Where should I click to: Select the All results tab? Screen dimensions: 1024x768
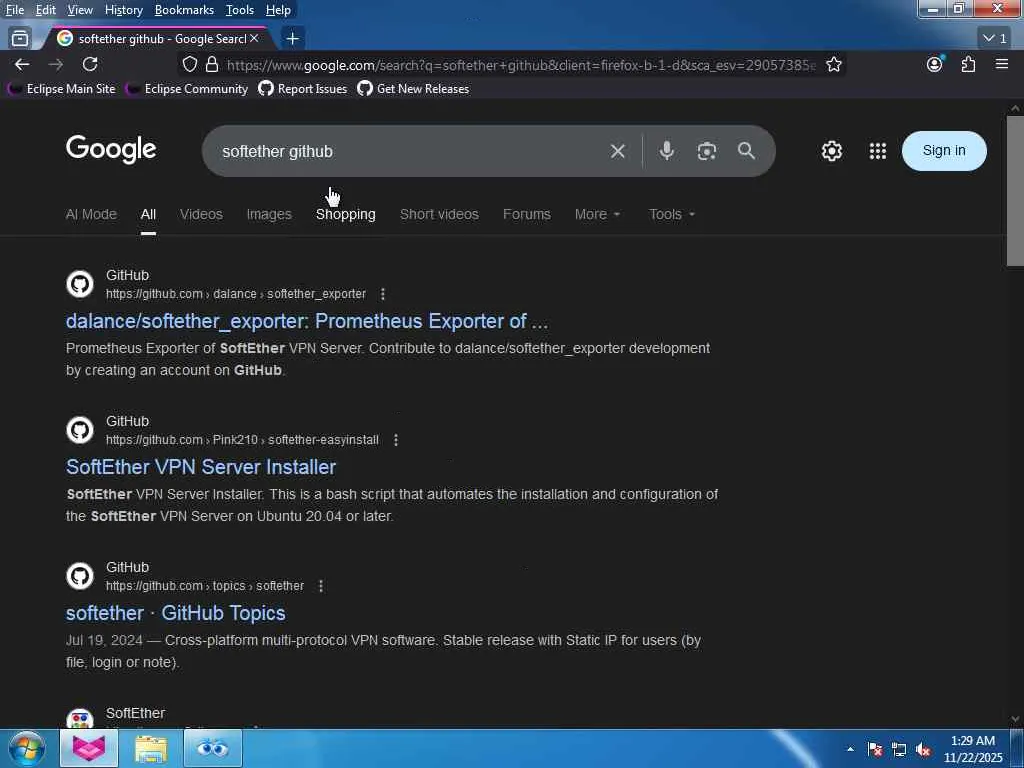point(148,214)
